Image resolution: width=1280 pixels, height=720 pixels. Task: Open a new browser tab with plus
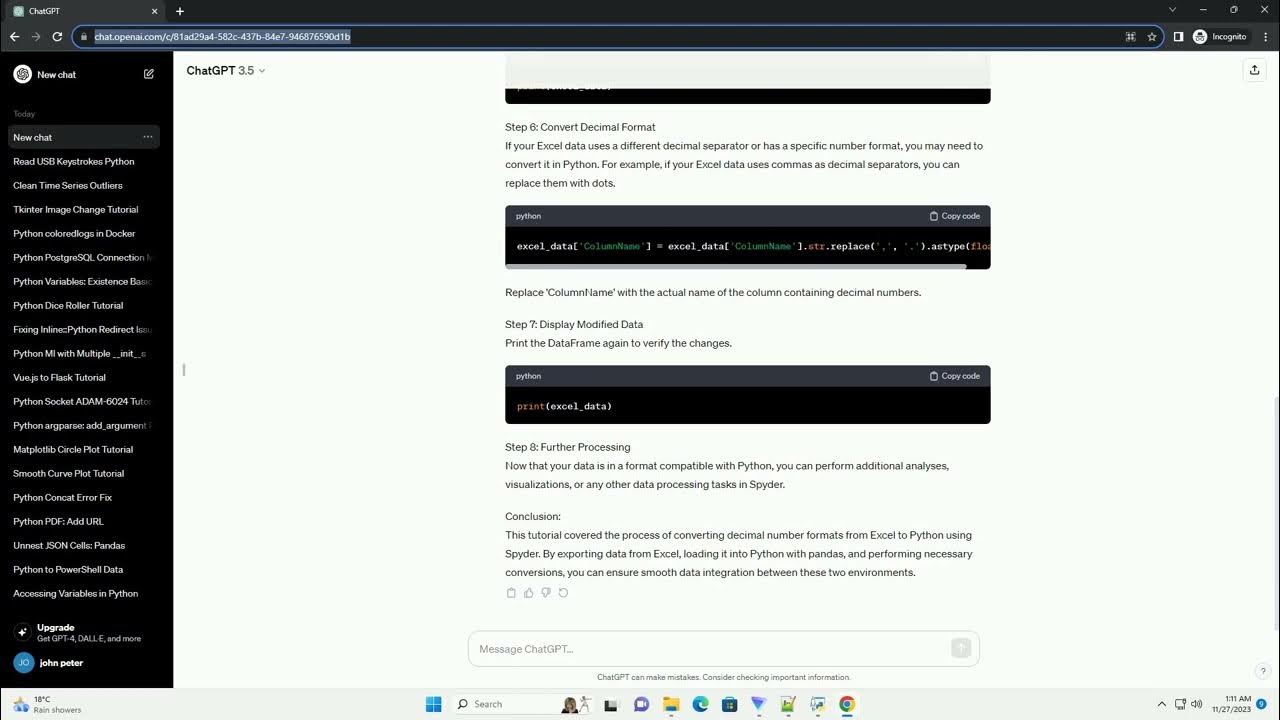click(180, 11)
